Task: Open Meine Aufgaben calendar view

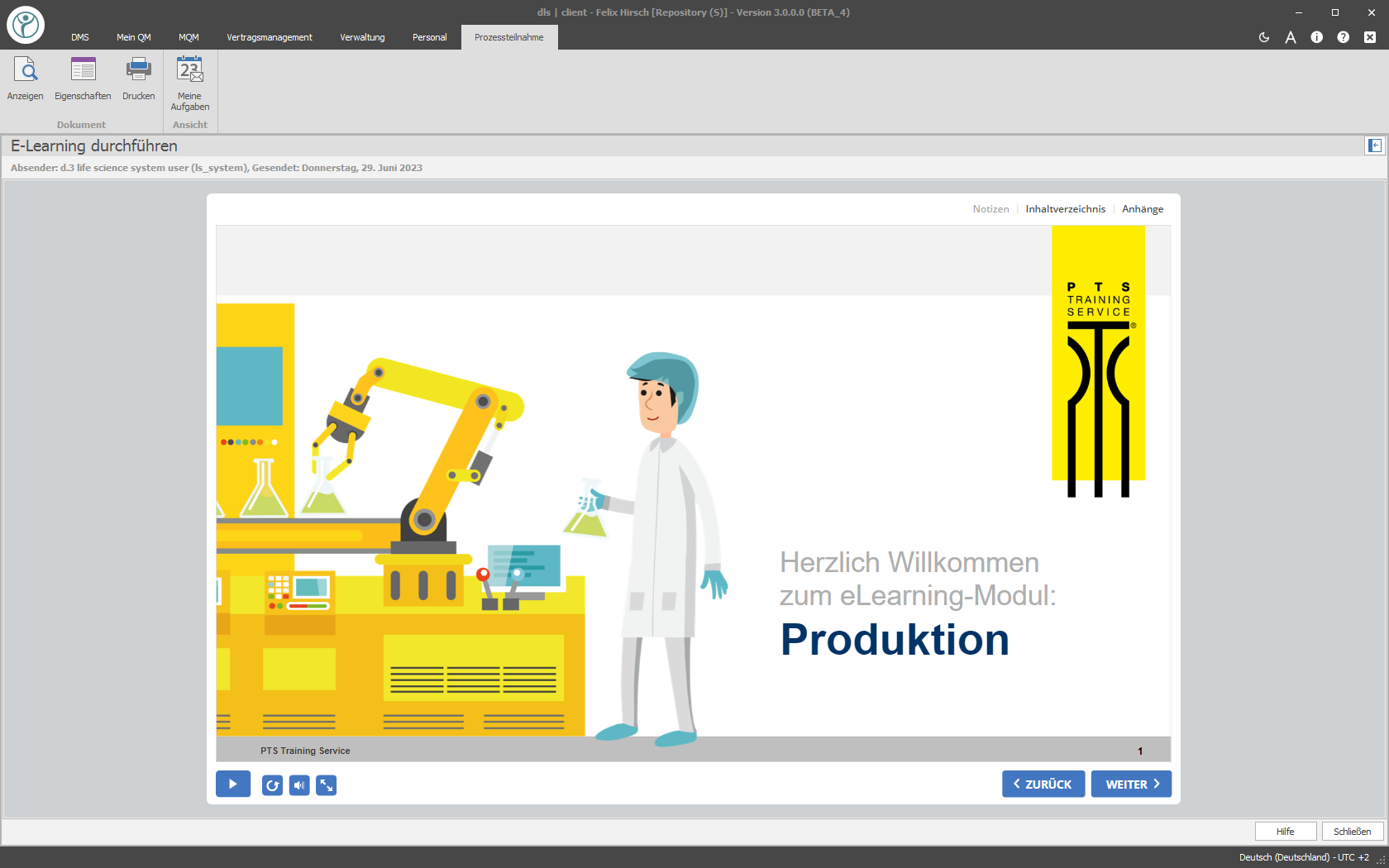Action: [x=189, y=83]
